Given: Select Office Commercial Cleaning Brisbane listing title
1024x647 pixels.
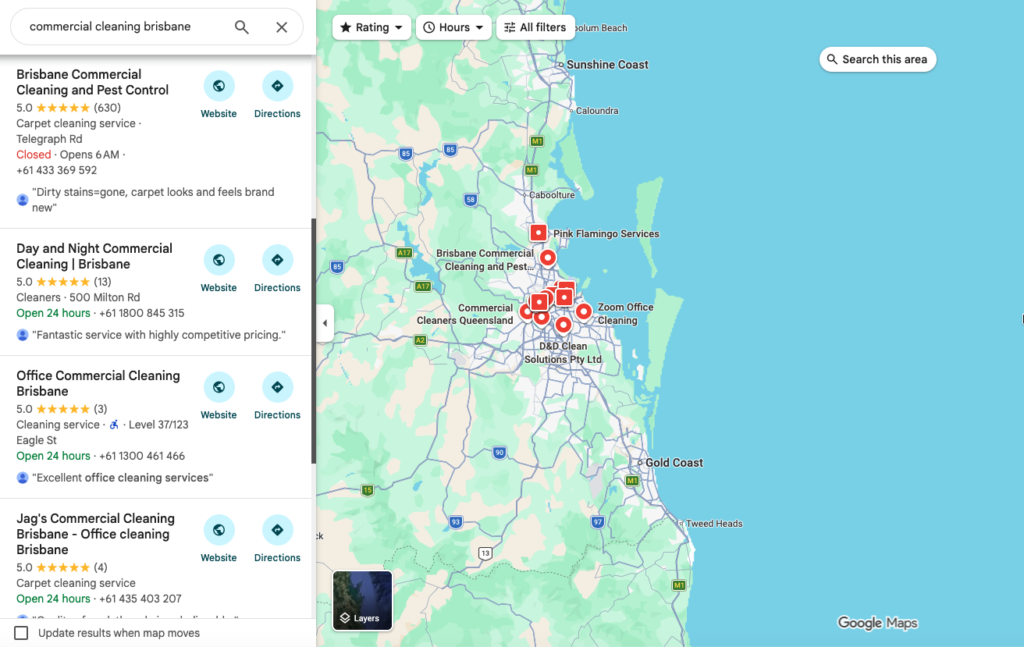Looking at the screenshot, I should [98, 383].
